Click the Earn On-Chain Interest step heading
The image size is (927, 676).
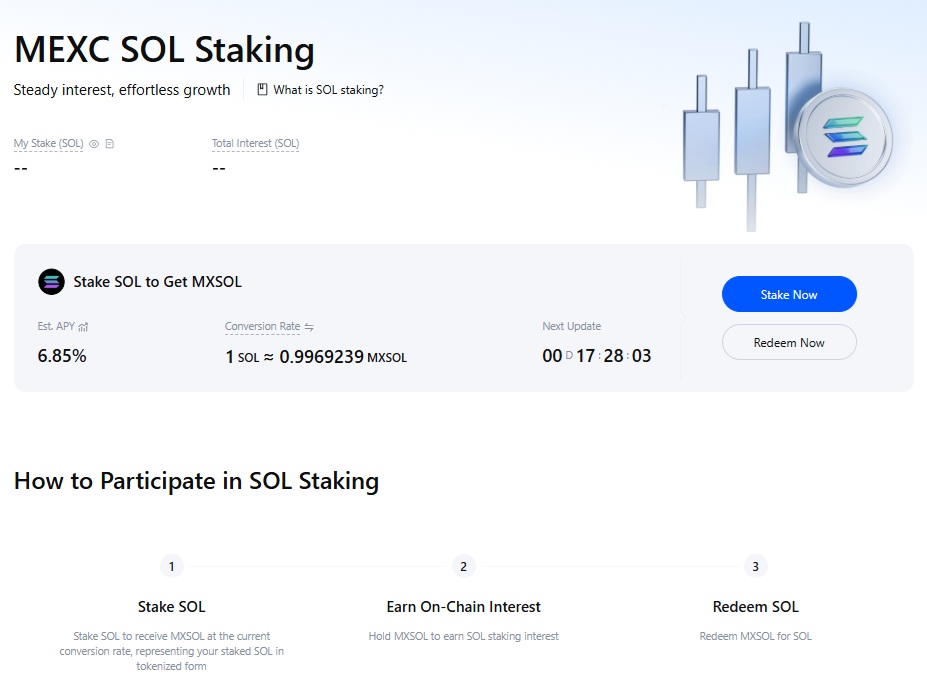pyautogui.click(x=464, y=607)
